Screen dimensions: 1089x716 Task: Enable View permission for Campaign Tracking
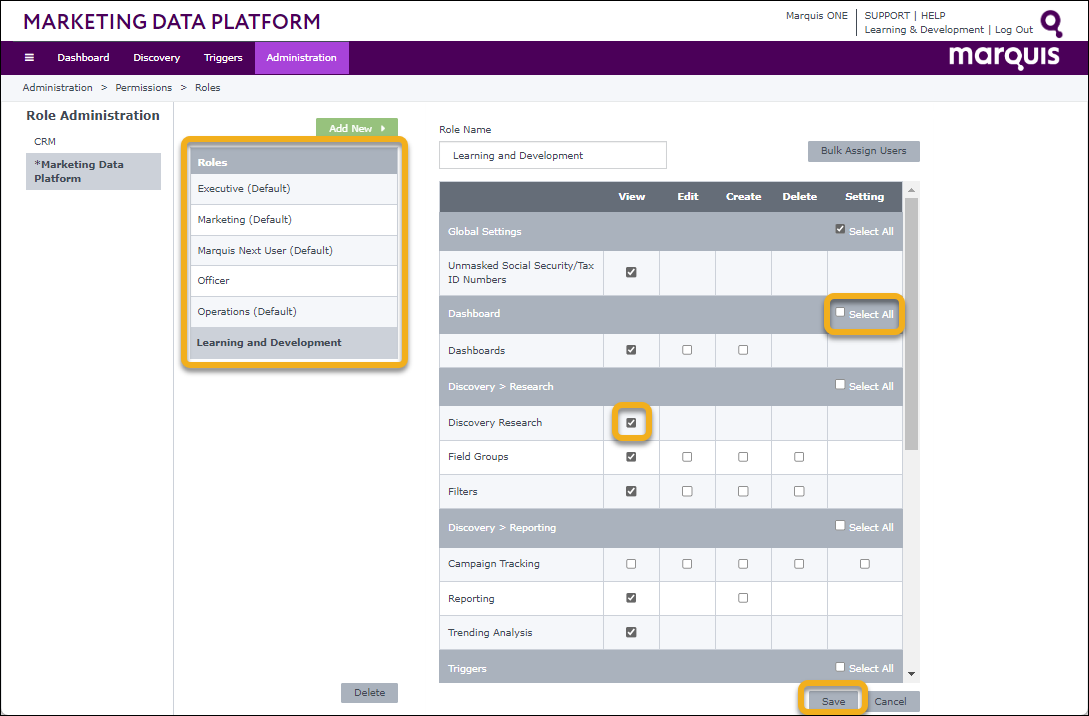pos(631,564)
